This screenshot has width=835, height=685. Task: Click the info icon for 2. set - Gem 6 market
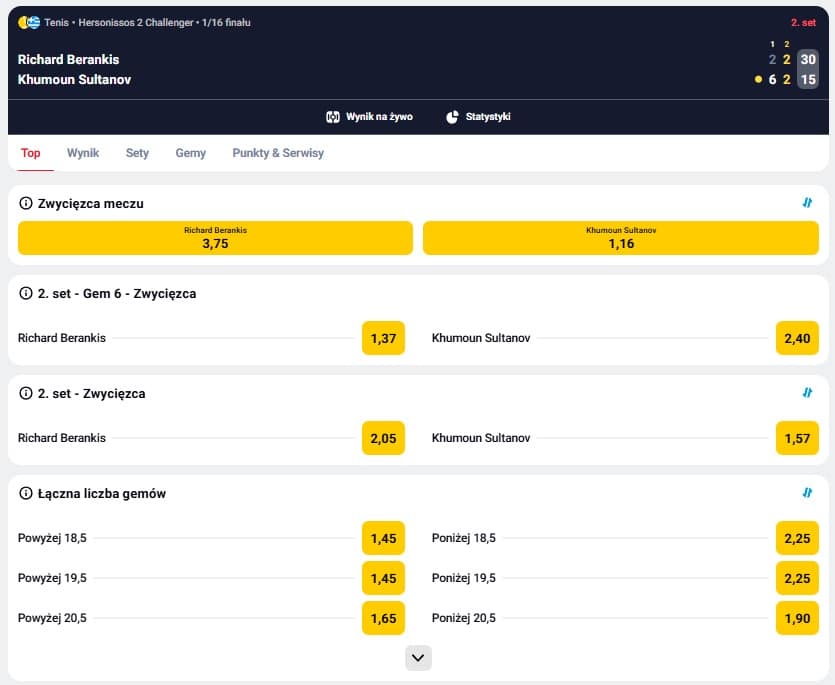(x=25, y=294)
